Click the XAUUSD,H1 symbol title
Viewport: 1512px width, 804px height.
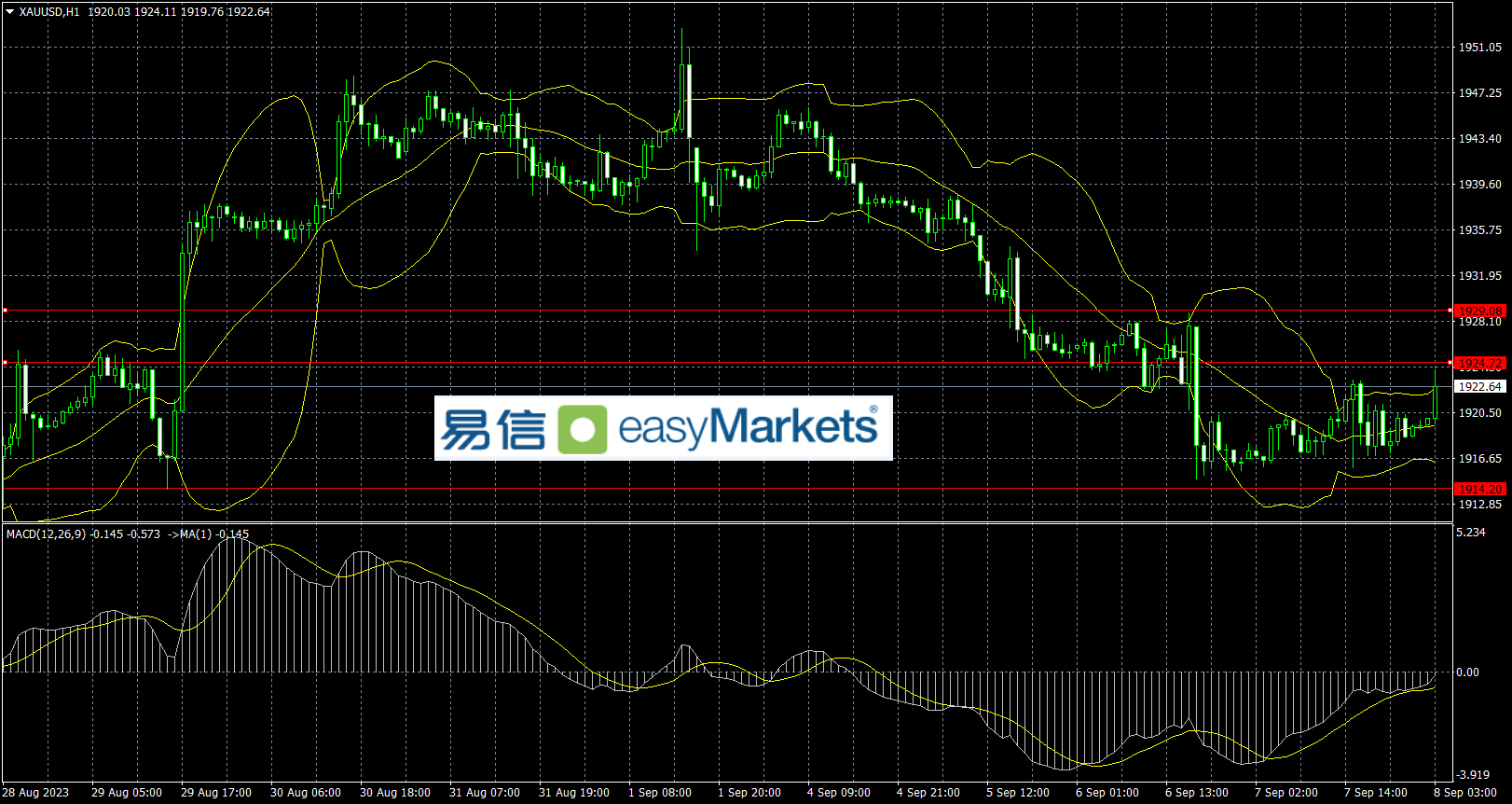coord(49,12)
